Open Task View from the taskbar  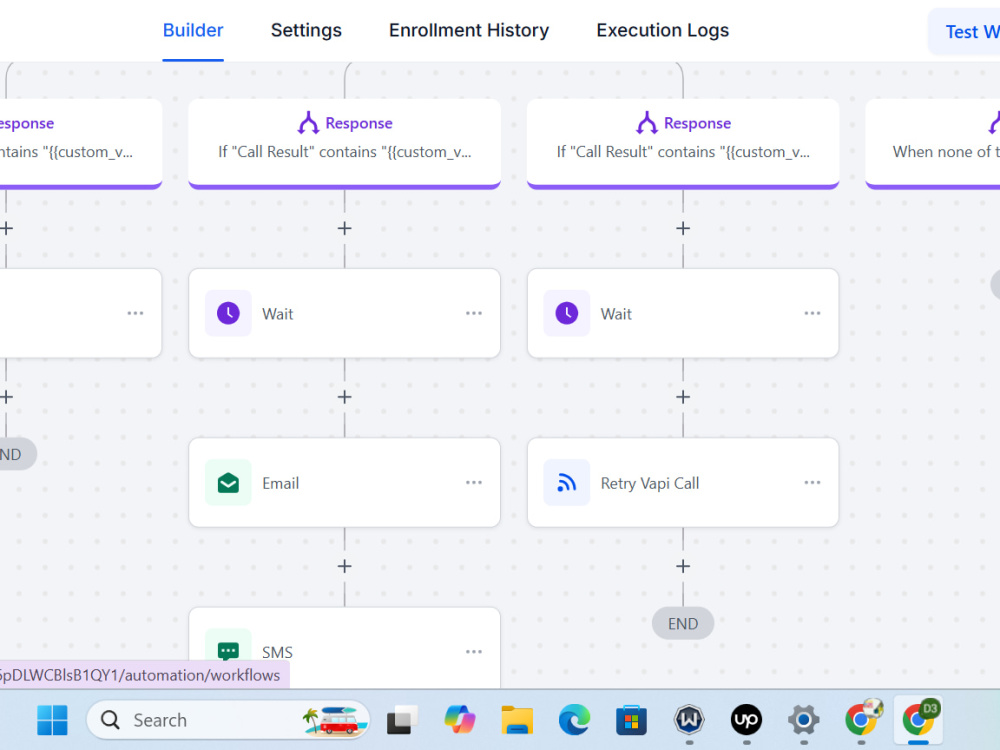[402, 720]
